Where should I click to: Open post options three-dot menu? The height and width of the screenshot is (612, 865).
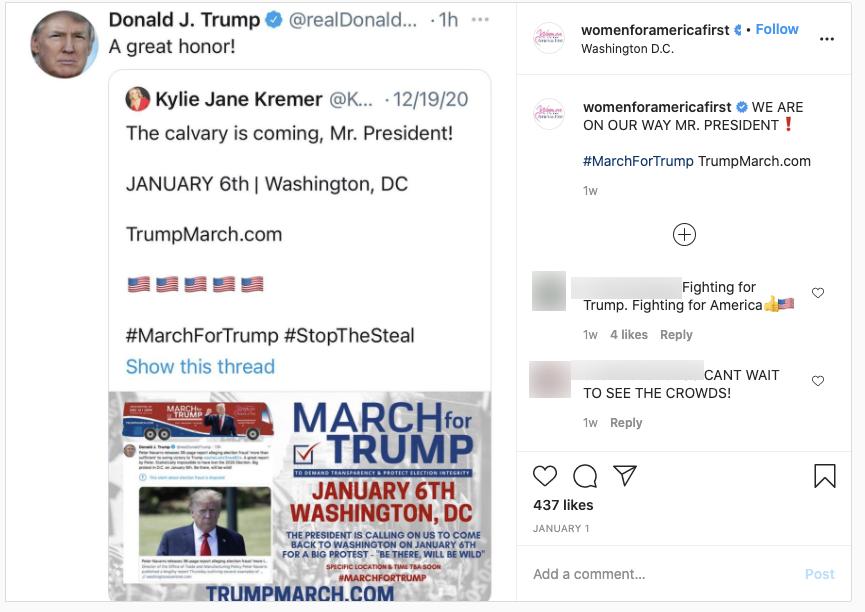coord(826,39)
